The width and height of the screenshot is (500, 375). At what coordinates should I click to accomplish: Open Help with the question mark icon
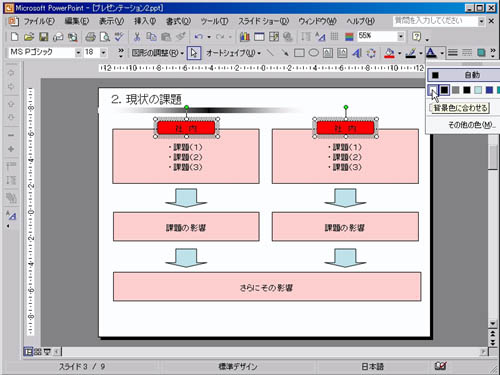416,36
